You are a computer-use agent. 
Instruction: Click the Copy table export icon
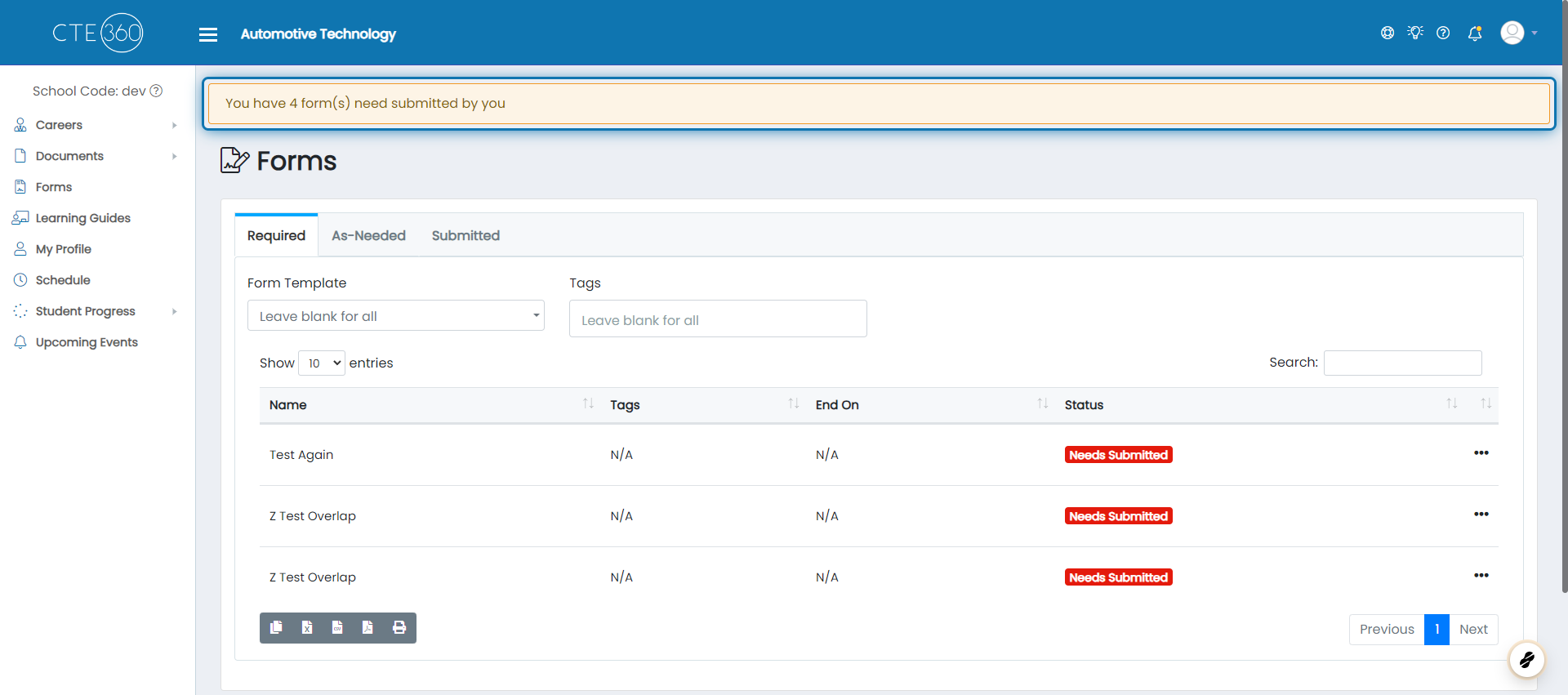click(276, 627)
